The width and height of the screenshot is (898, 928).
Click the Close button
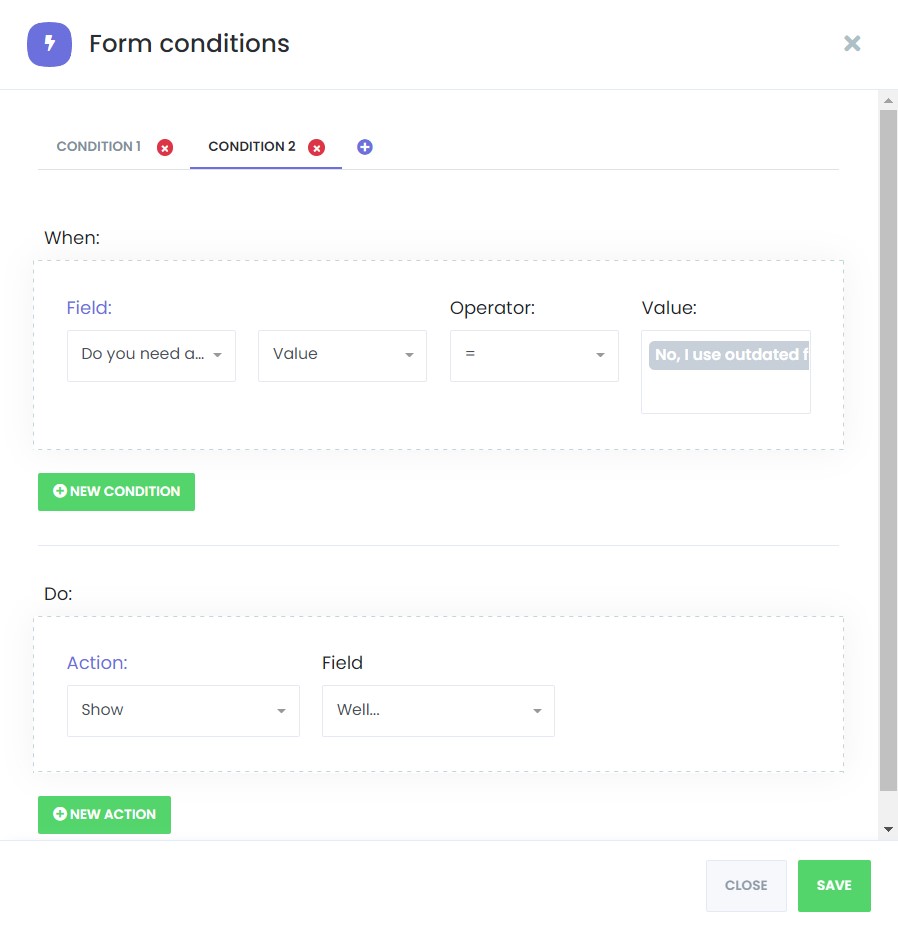[x=746, y=885]
